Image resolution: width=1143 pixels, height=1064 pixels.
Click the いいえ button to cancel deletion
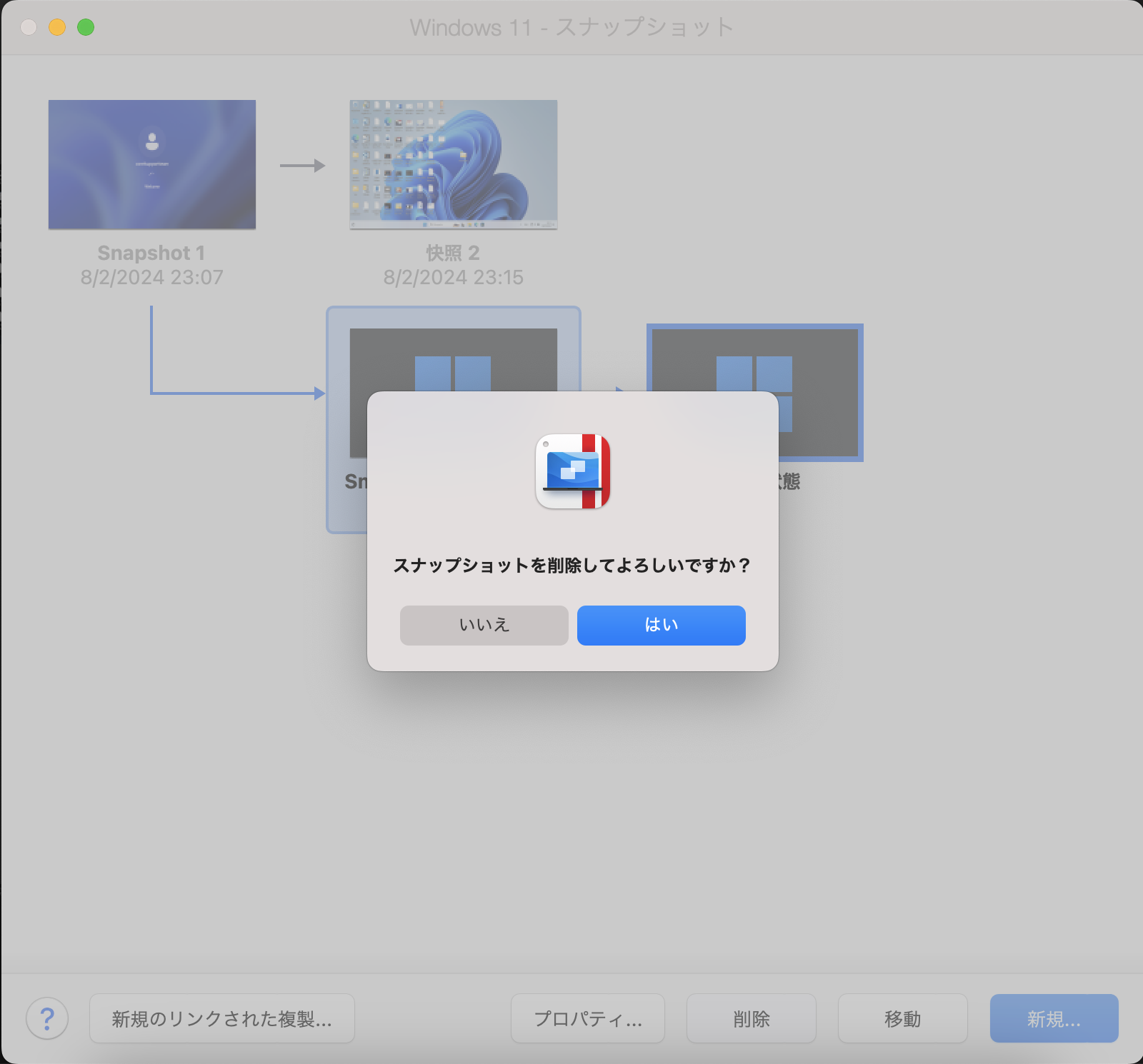[484, 625]
